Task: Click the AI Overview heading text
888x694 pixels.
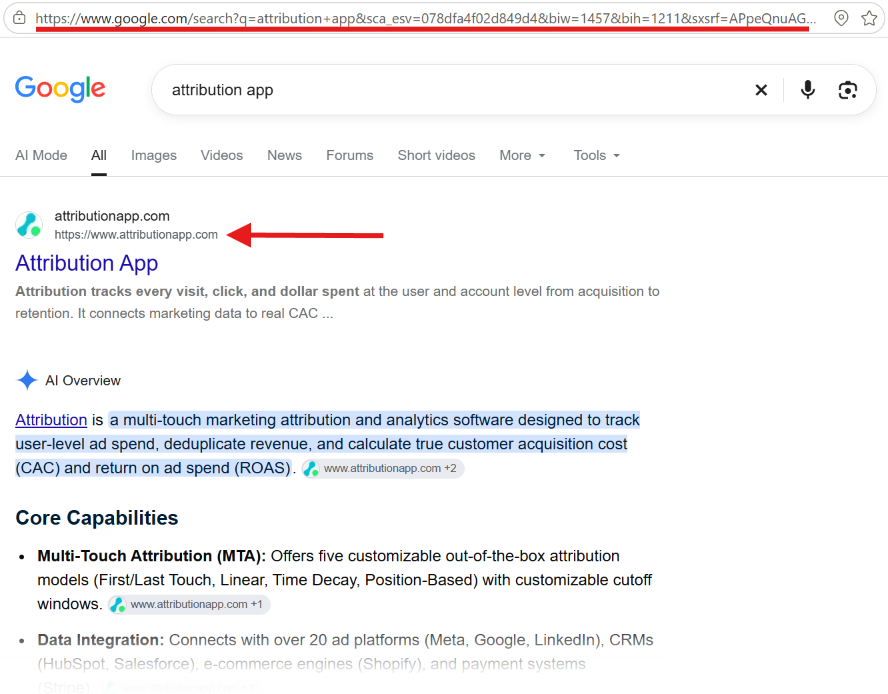Action: pyautogui.click(x=83, y=381)
